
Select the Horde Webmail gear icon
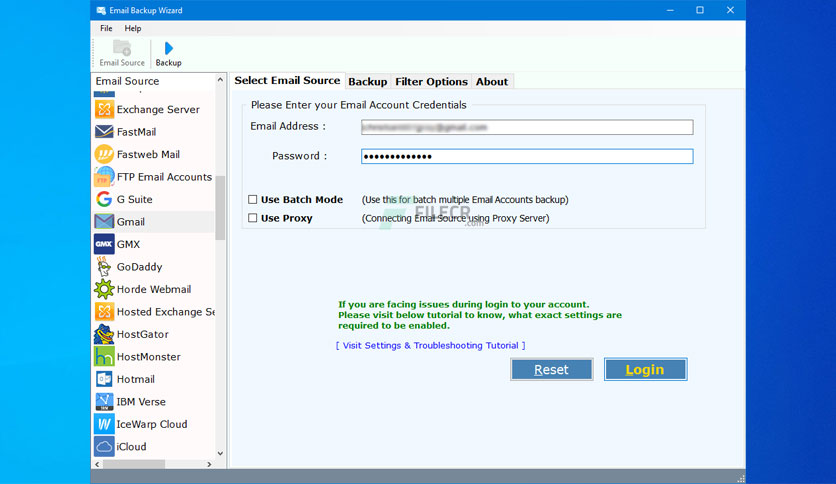point(104,289)
